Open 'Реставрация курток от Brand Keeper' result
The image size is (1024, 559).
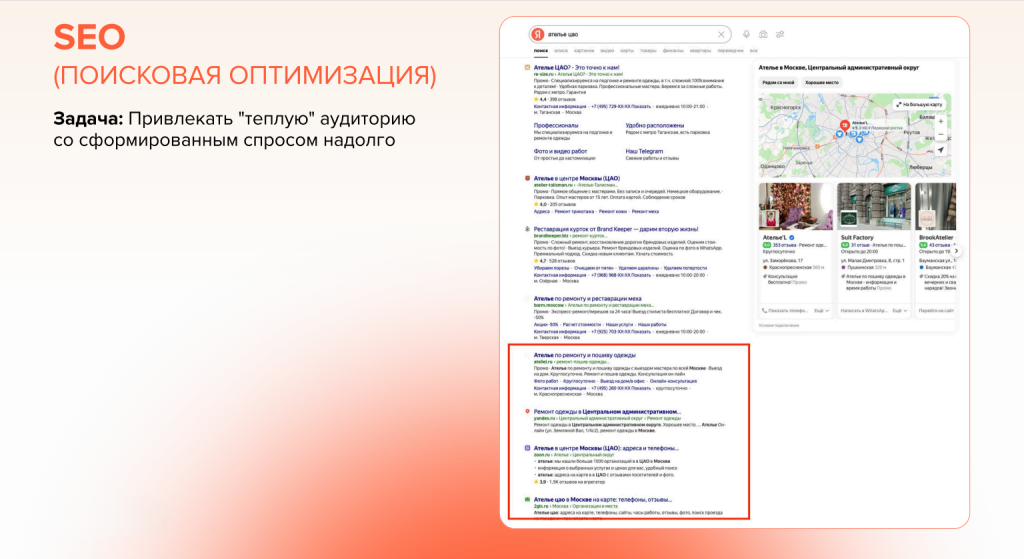pyautogui.click(x=616, y=229)
